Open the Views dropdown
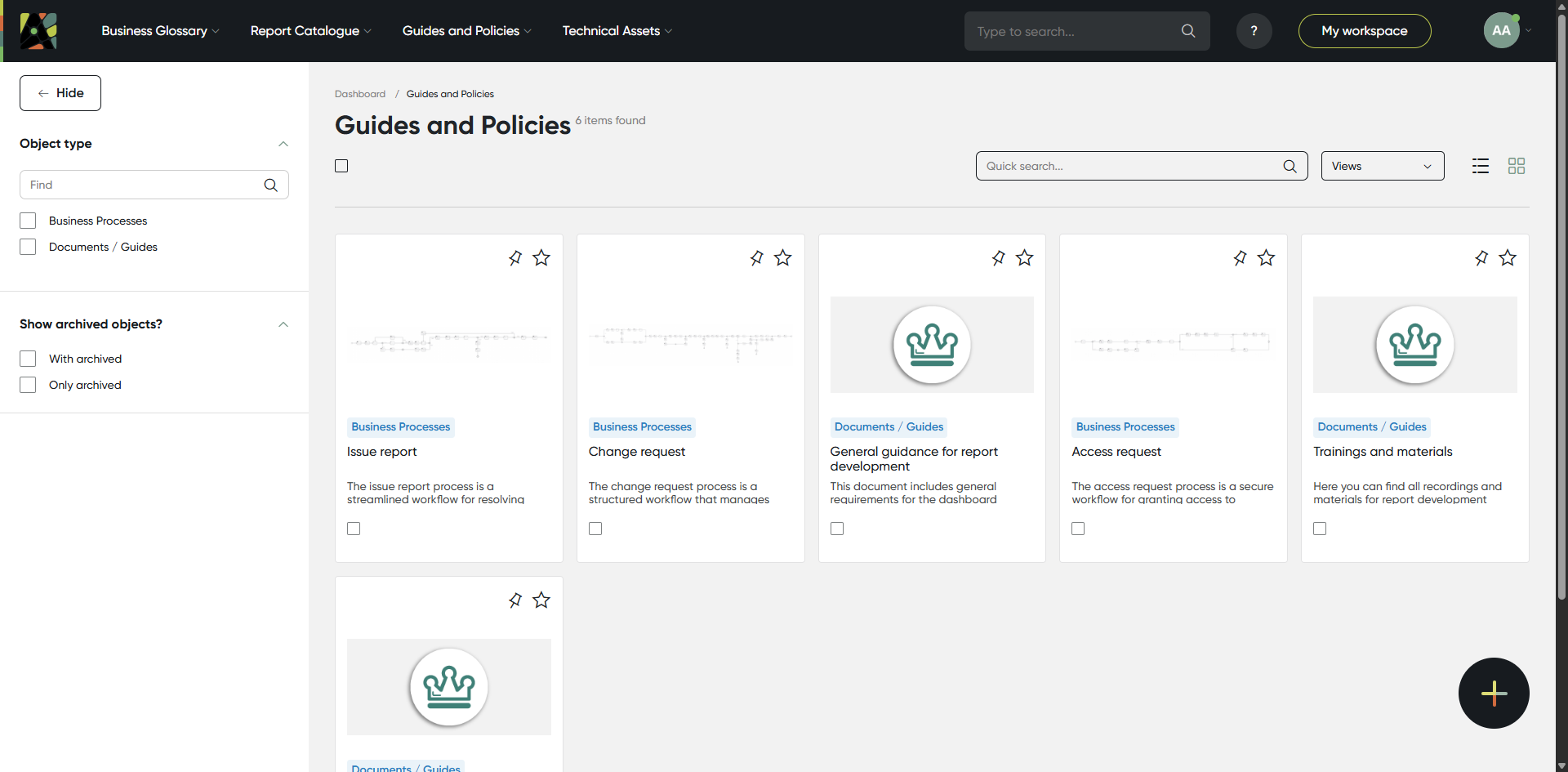1568x772 pixels. (x=1382, y=166)
